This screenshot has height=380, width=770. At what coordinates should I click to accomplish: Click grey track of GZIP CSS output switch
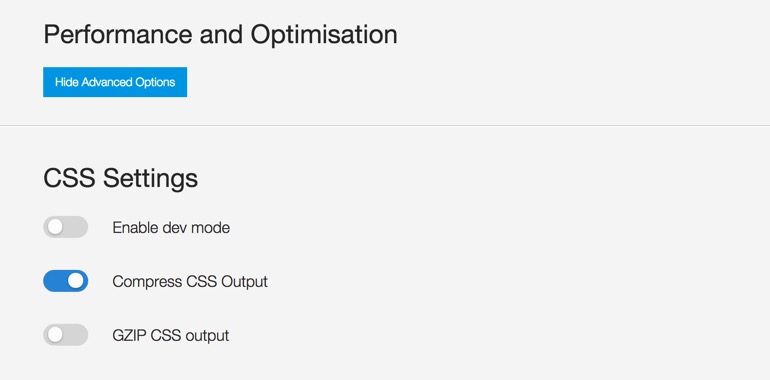pos(76,335)
